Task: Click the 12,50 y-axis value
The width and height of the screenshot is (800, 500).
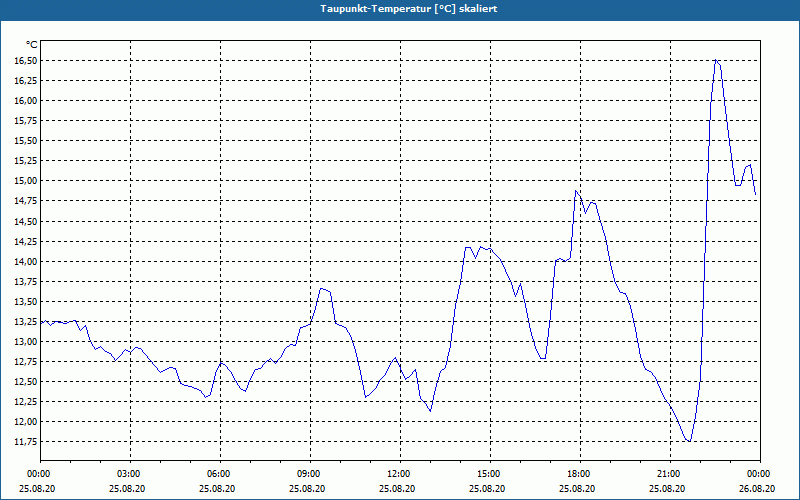Action: [25, 382]
